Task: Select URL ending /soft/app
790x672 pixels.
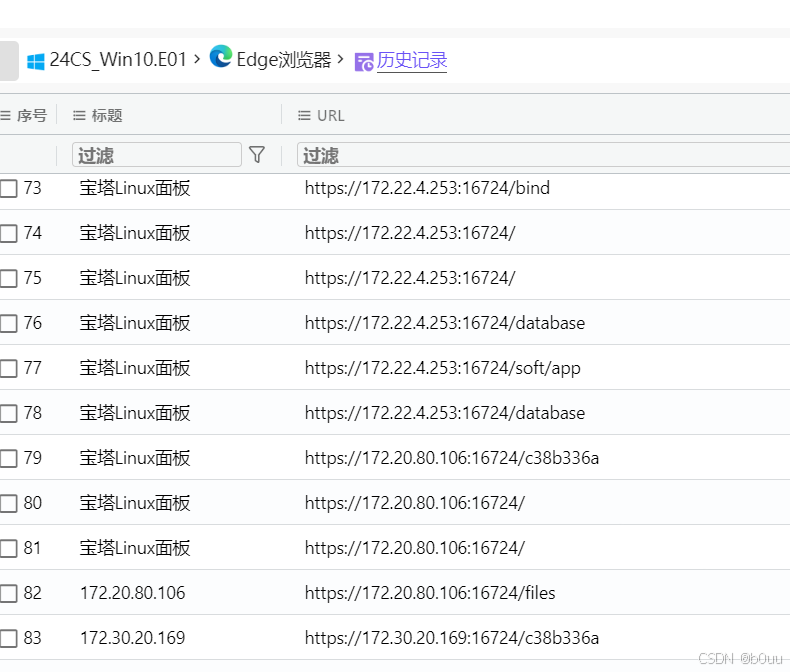Action: pyautogui.click(x=443, y=368)
